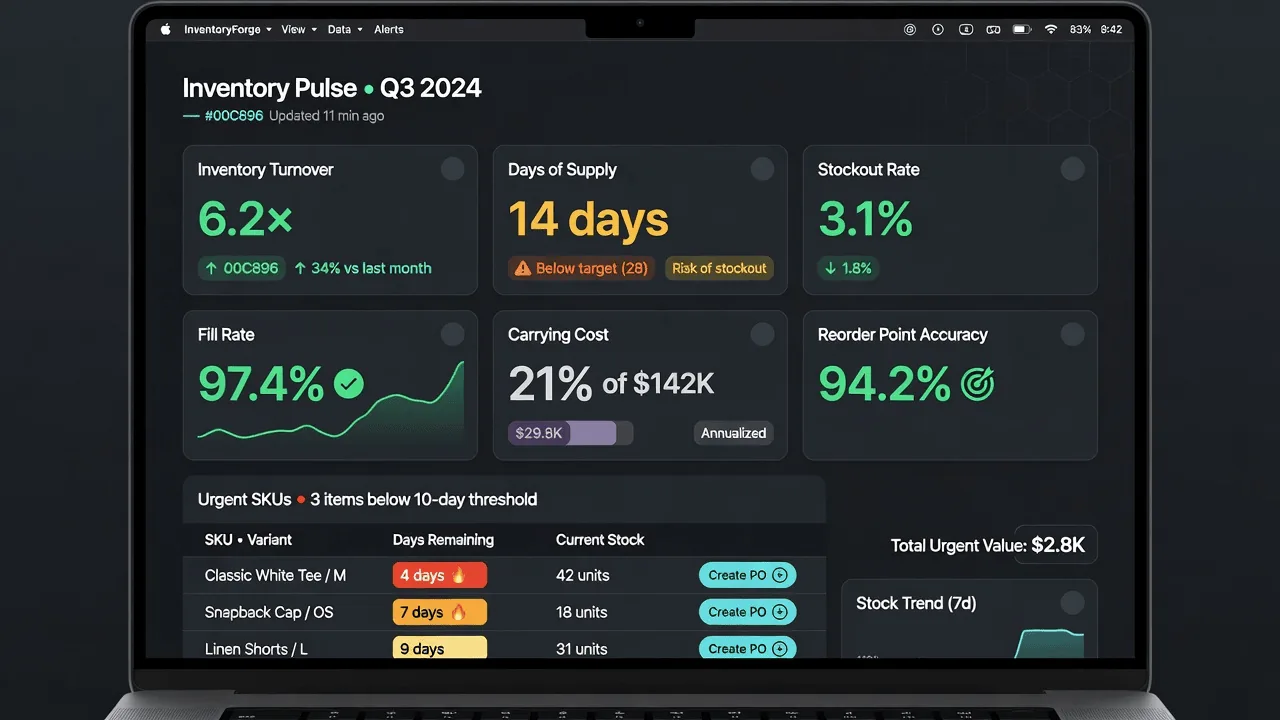Screen dimensions: 1280x720
Task: Toggle the Reorder Point Accuracy card circle
Action: (1073, 334)
